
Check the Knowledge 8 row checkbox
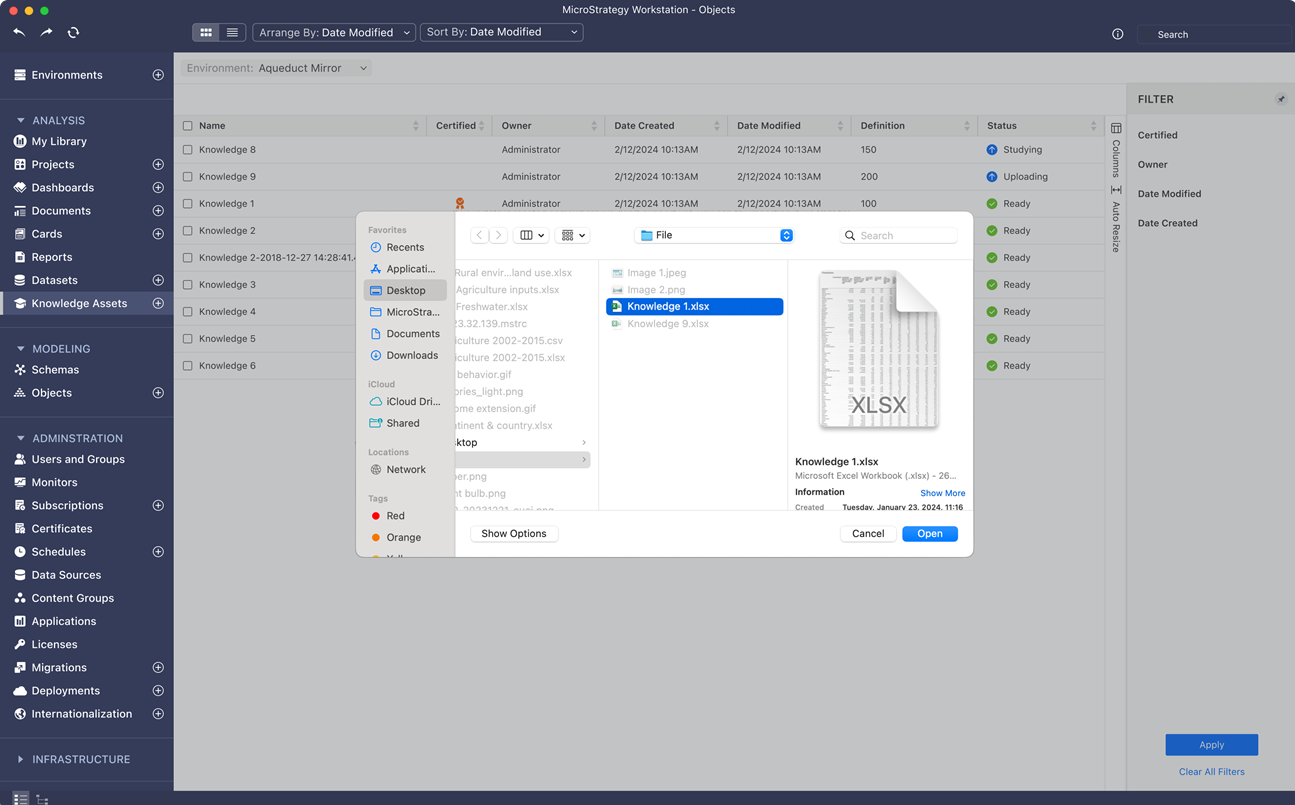tap(188, 150)
